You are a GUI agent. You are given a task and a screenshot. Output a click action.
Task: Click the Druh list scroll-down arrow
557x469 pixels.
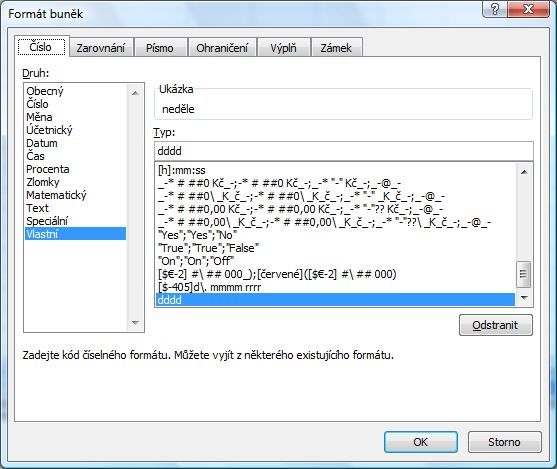click(135, 323)
